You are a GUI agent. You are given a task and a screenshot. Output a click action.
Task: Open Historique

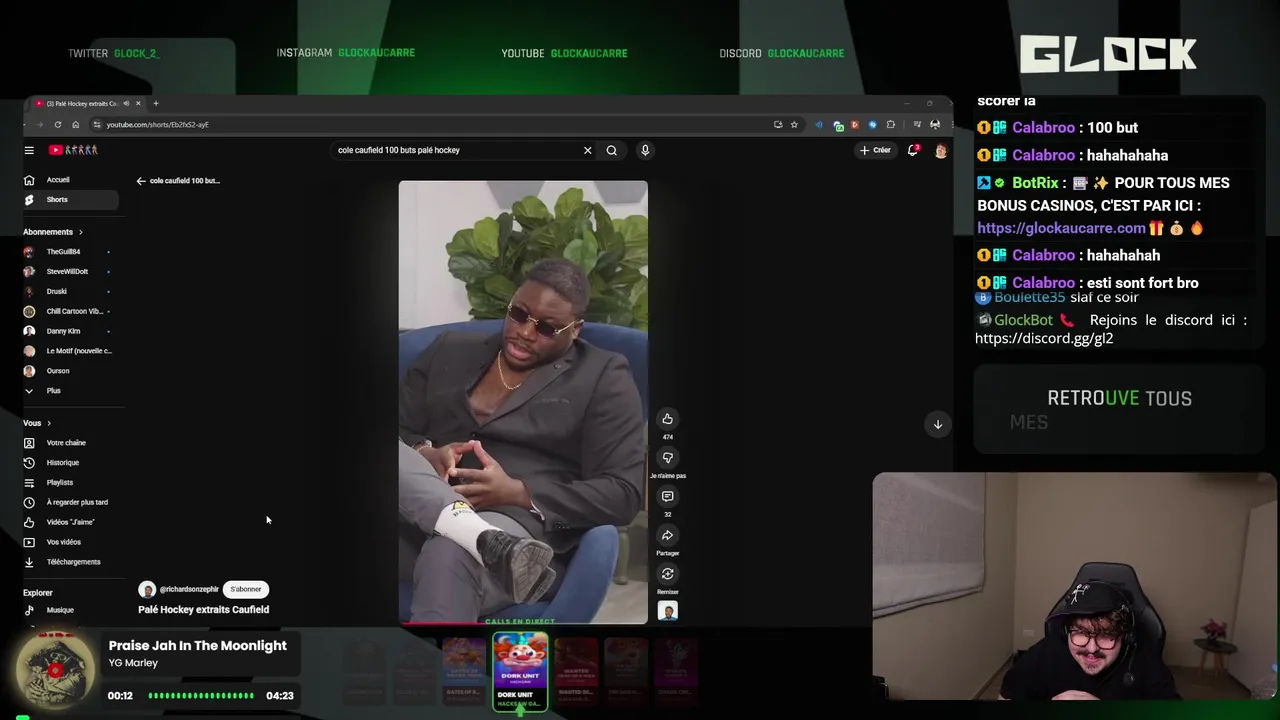[68, 463]
